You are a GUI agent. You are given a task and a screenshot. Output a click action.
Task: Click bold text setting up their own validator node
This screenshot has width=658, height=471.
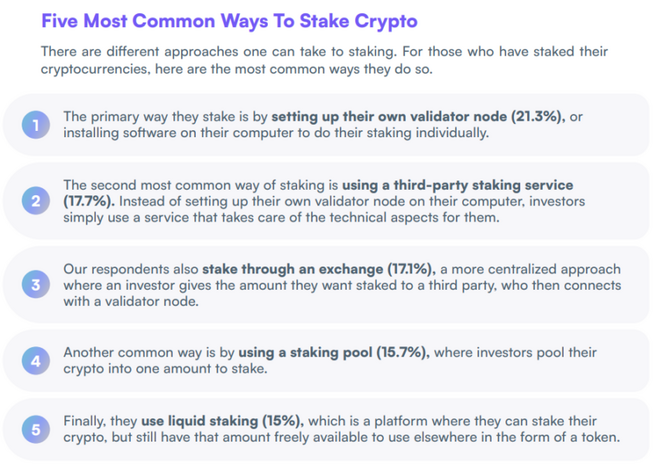[389, 116]
